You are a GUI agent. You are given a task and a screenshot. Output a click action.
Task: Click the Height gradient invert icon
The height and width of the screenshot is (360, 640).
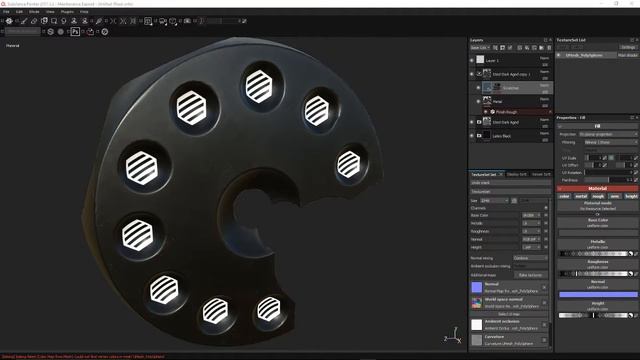point(631,316)
